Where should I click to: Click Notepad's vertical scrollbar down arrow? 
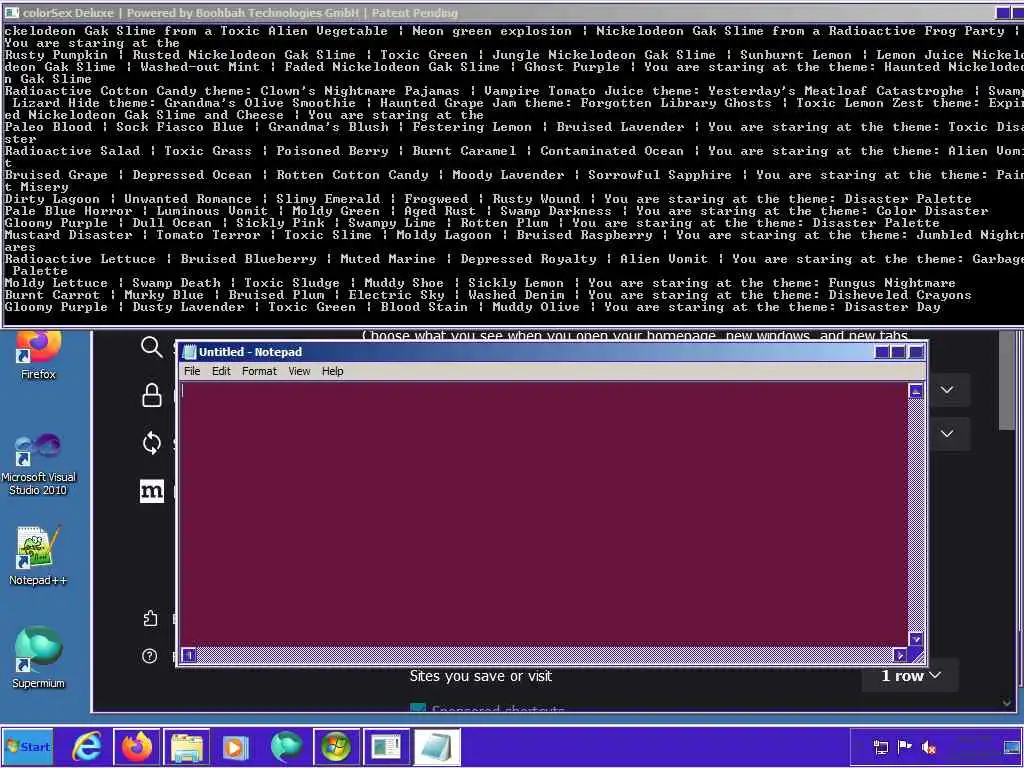click(x=916, y=639)
